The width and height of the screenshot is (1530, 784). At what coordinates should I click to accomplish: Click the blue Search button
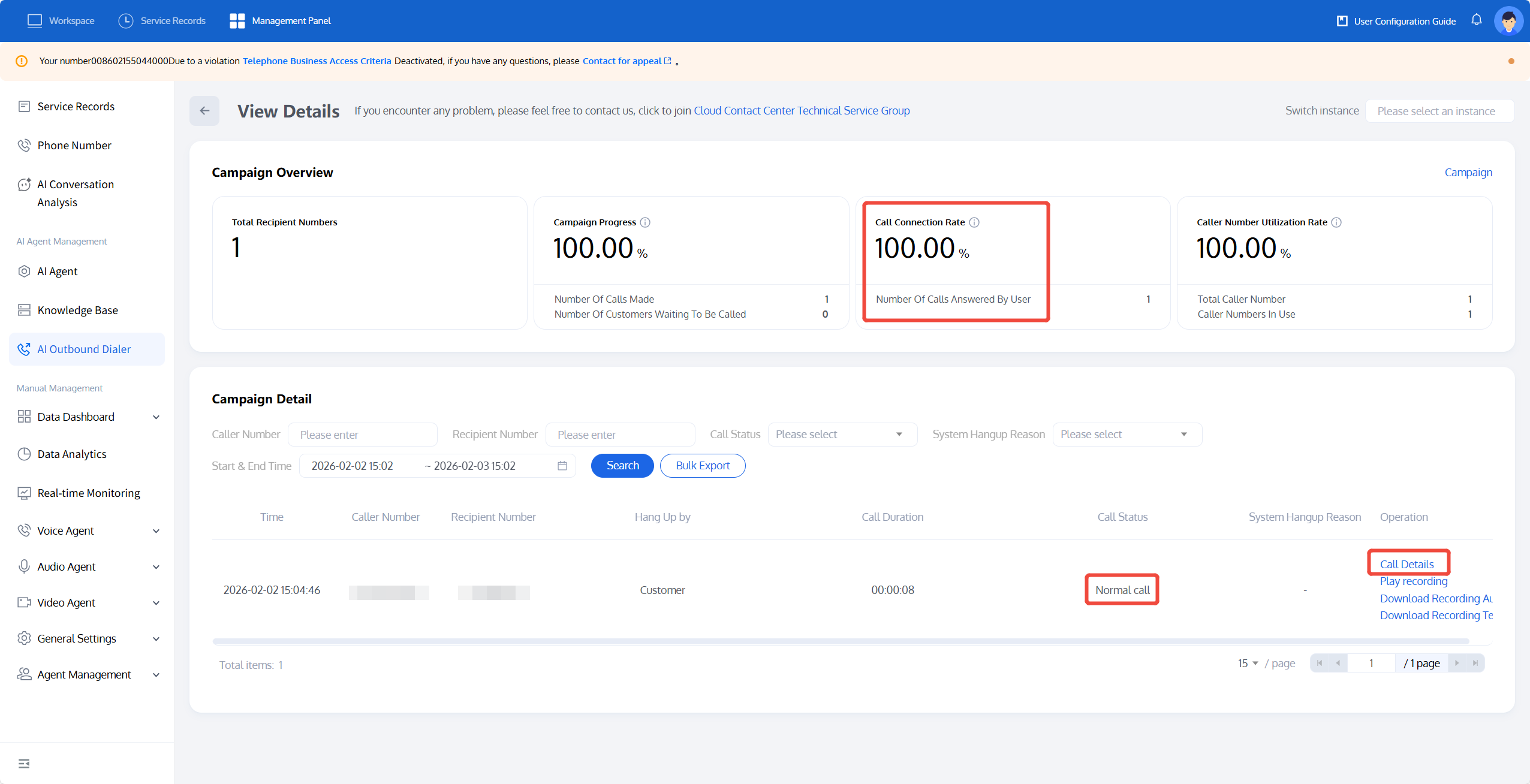click(622, 466)
